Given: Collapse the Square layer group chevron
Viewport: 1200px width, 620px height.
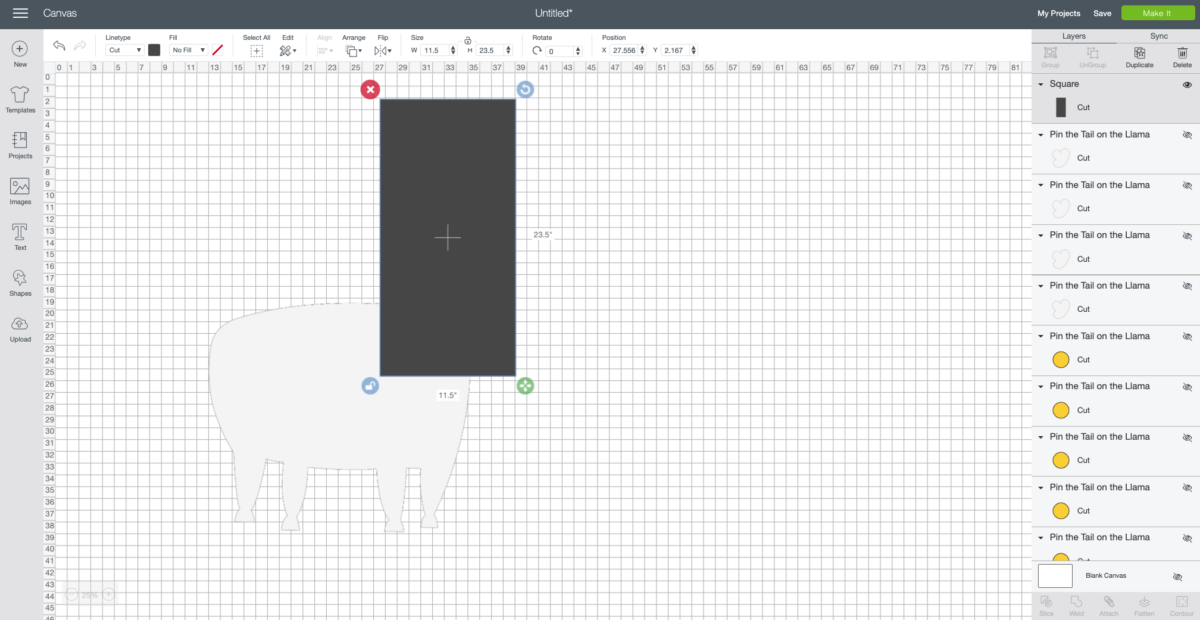Looking at the screenshot, I should (x=1042, y=84).
